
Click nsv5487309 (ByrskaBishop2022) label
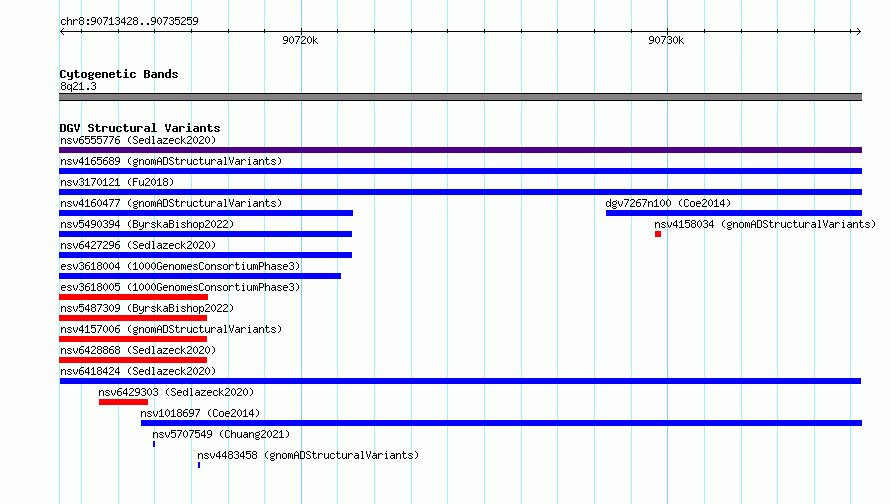click(147, 308)
